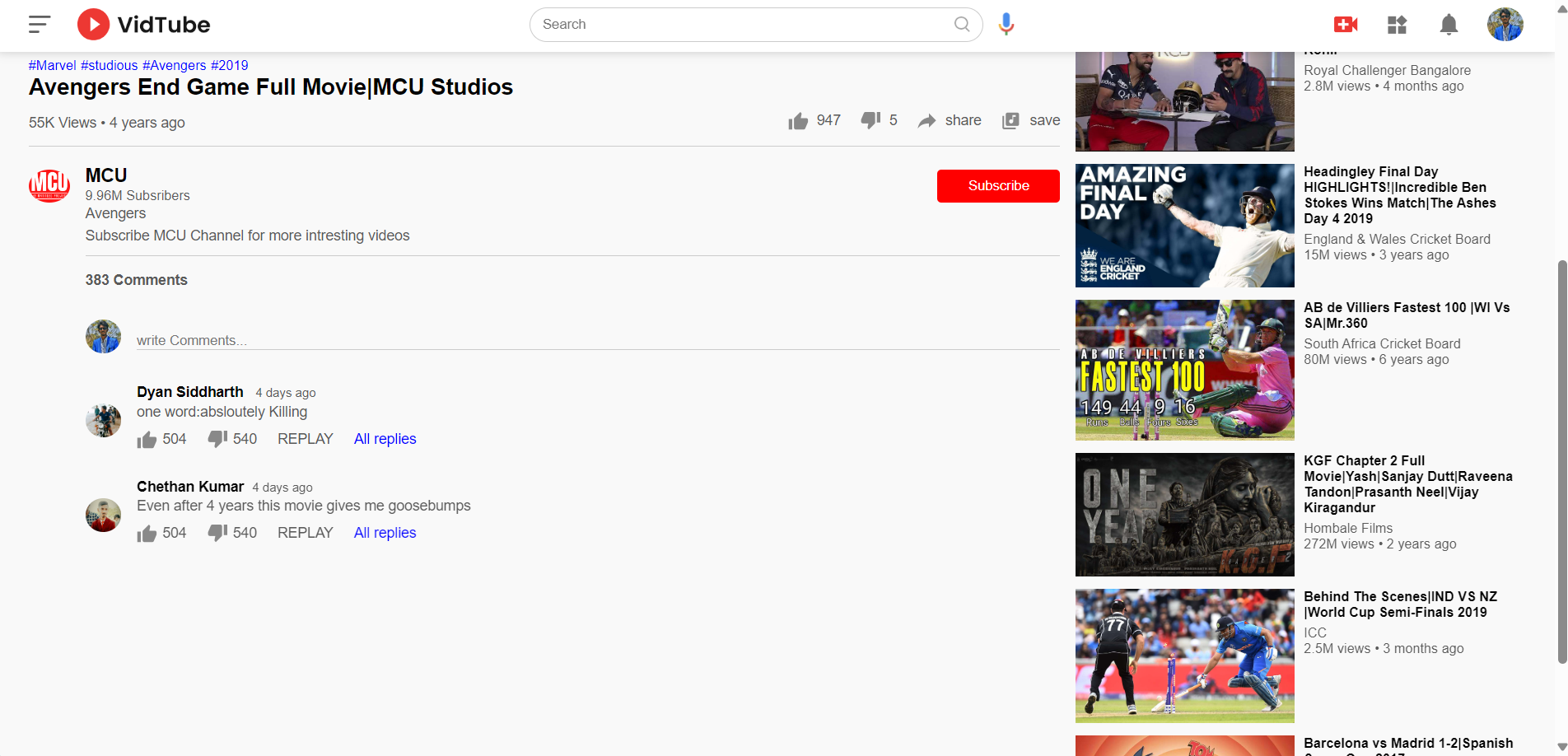Click the upload video camera icon
1568x756 pixels.
coord(1345,25)
